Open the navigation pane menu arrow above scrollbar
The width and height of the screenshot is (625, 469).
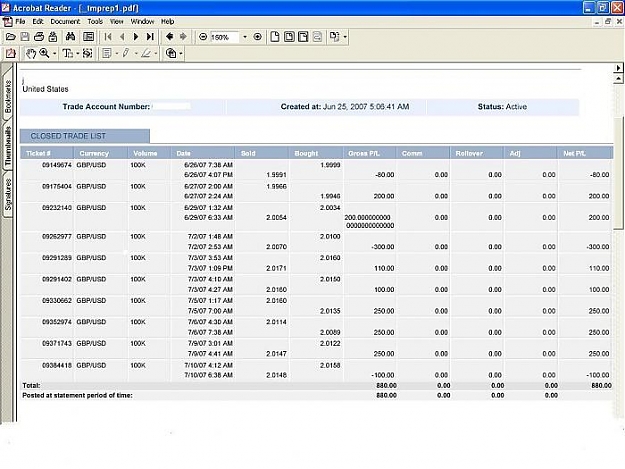(618, 68)
